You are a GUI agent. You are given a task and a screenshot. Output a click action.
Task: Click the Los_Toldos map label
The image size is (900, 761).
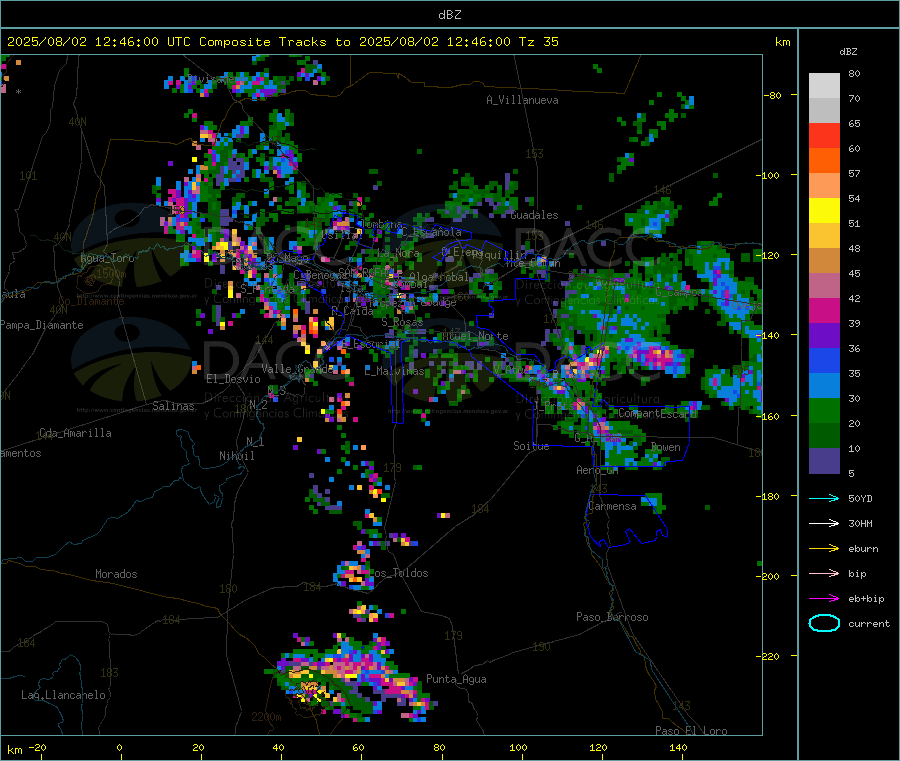(397, 573)
